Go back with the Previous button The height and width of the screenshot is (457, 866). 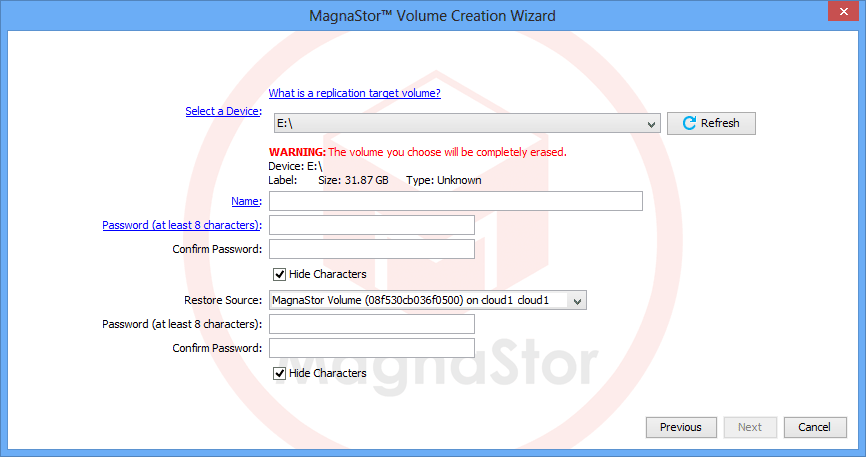(x=681, y=427)
